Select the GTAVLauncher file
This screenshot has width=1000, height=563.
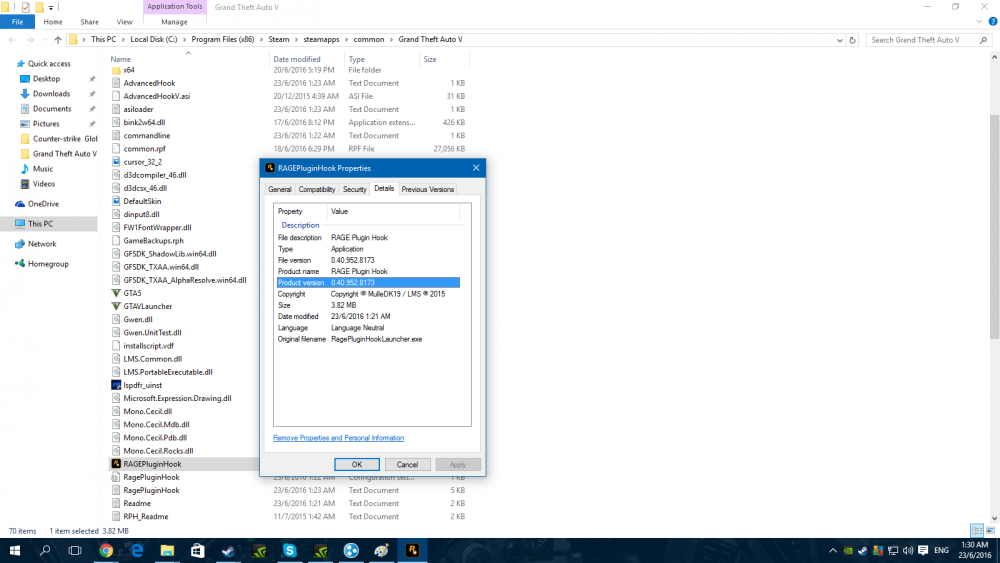(x=147, y=306)
